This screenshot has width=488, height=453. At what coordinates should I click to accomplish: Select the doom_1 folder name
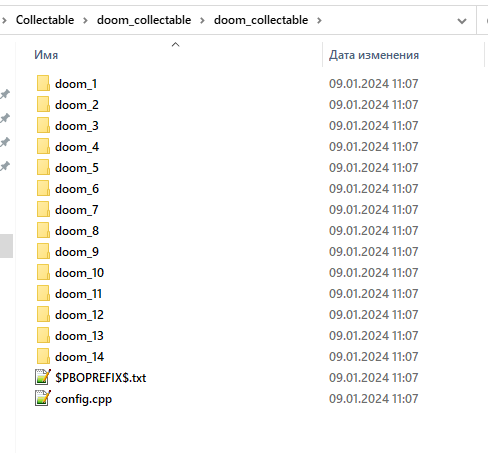pyautogui.click(x=76, y=84)
